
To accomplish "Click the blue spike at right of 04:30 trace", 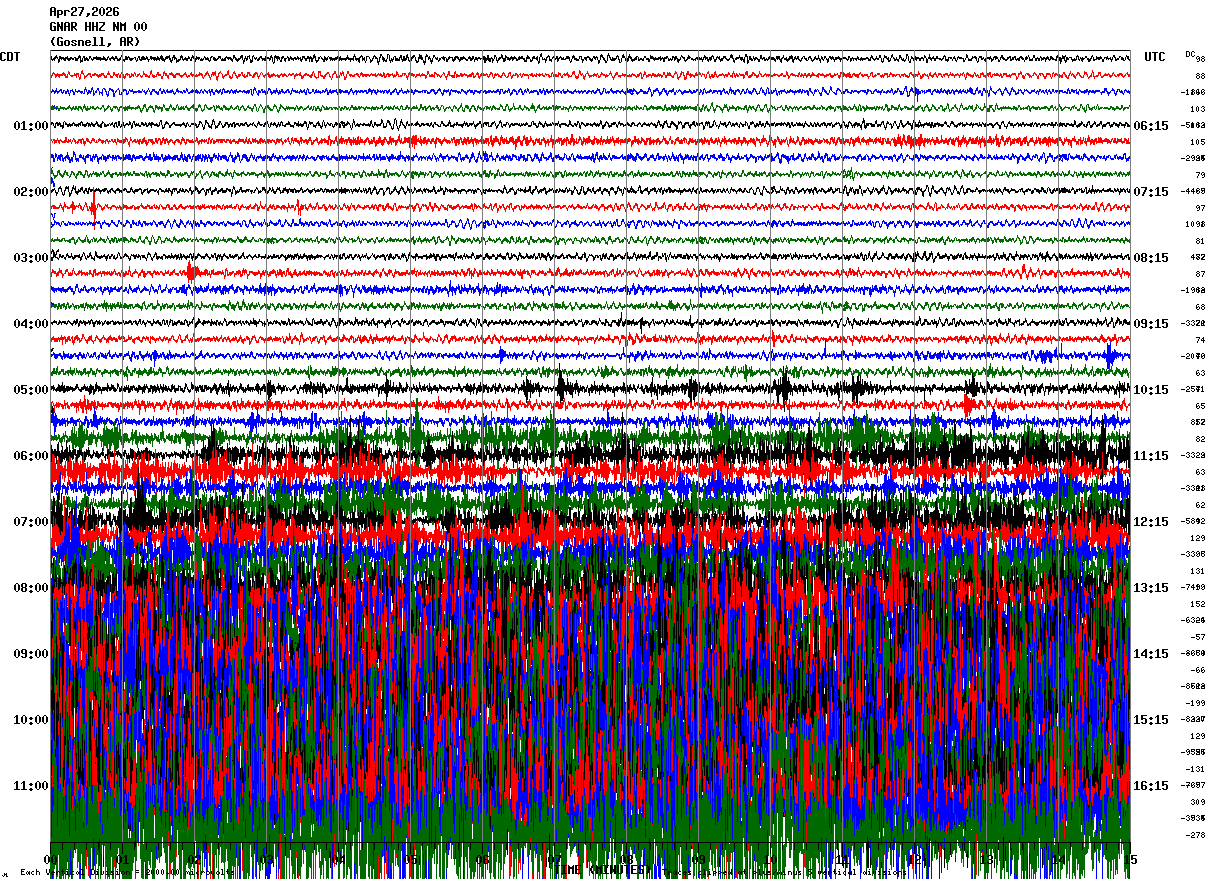I will point(1111,355).
